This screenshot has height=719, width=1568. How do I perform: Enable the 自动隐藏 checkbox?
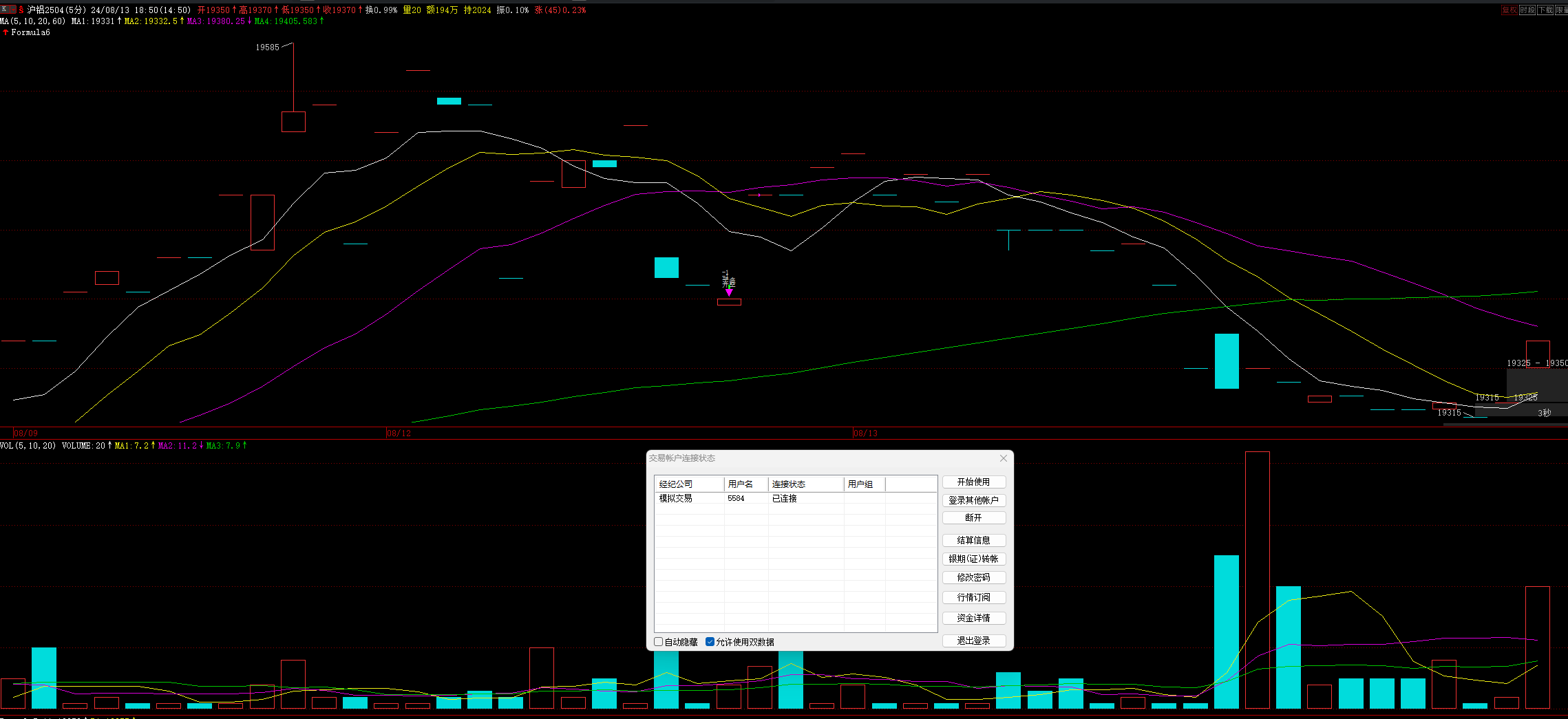click(658, 642)
